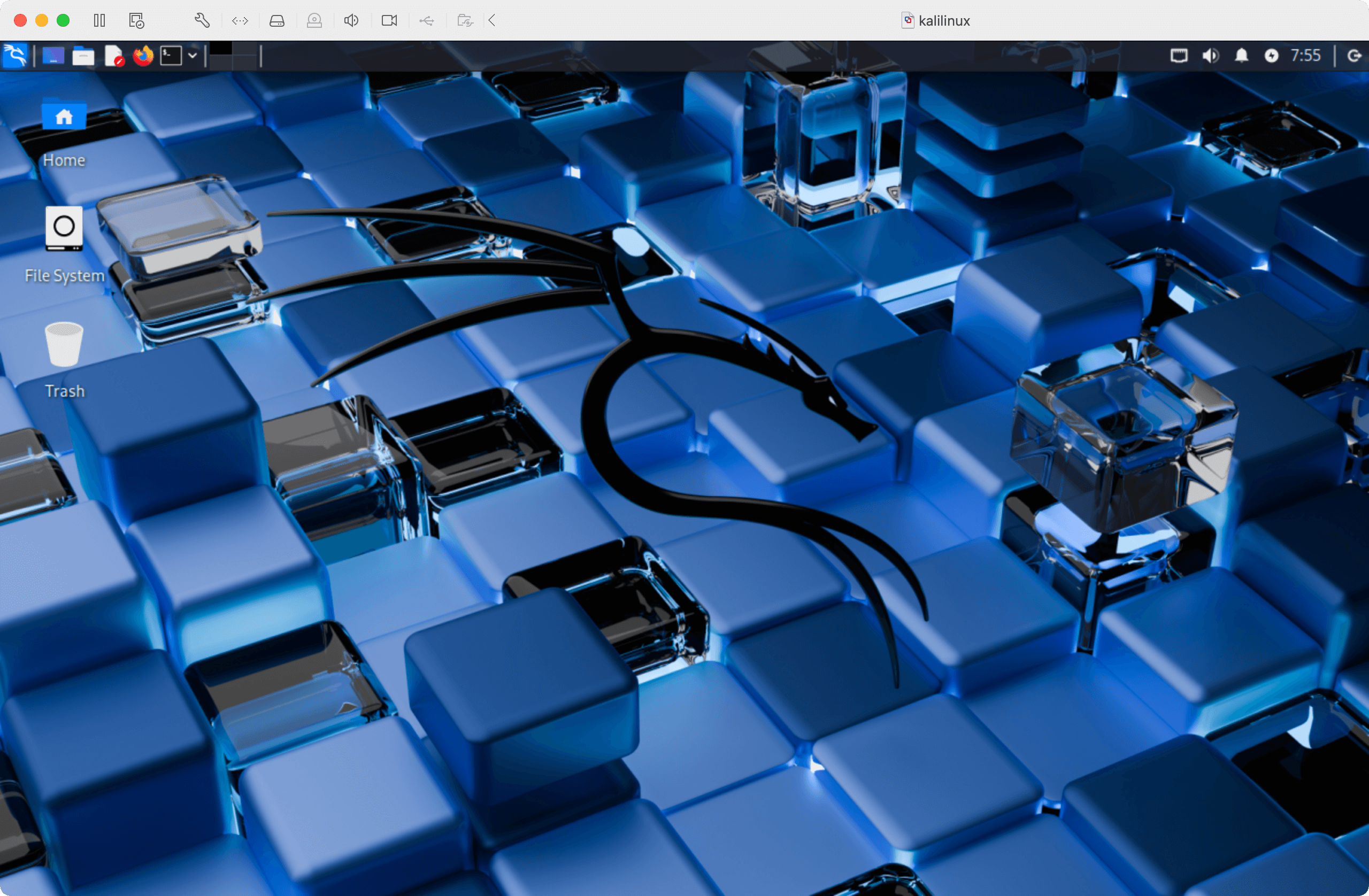This screenshot has height=896, width=1369.
Task: Open the power manager tray icon
Action: pos(1272,55)
